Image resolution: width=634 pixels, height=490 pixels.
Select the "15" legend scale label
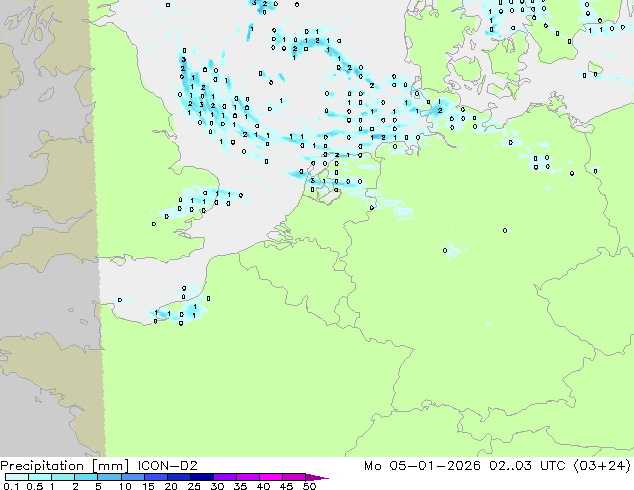click(x=148, y=486)
